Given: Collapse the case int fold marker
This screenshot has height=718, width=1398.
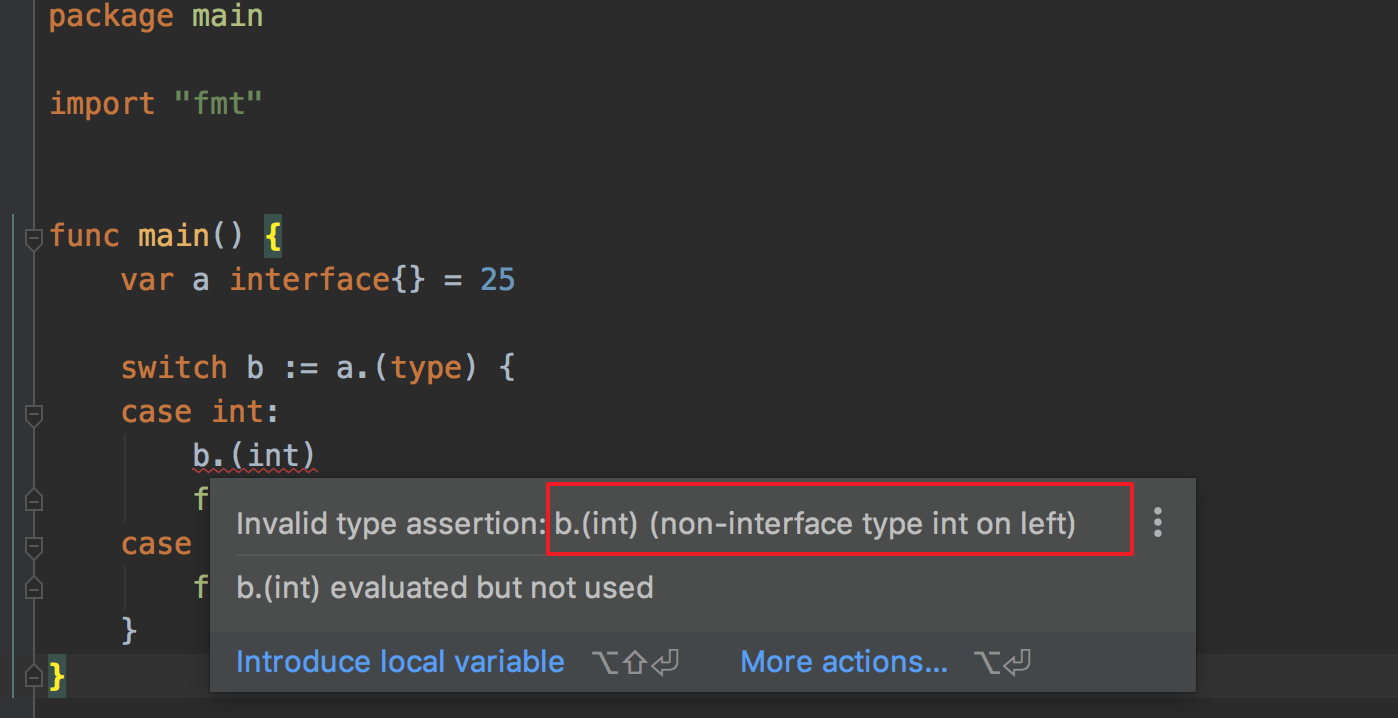Looking at the screenshot, I should tap(33, 413).
